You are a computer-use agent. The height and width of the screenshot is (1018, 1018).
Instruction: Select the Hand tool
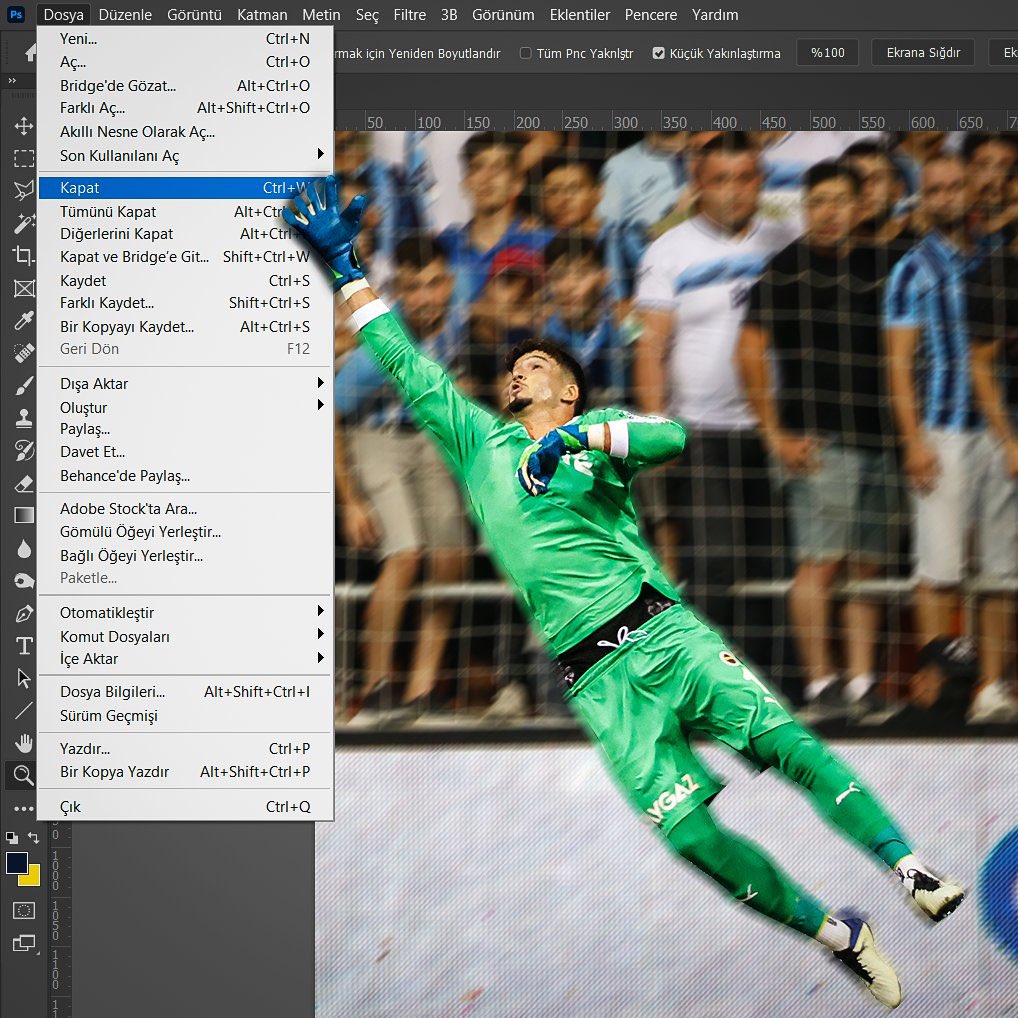[x=24, y=743]
